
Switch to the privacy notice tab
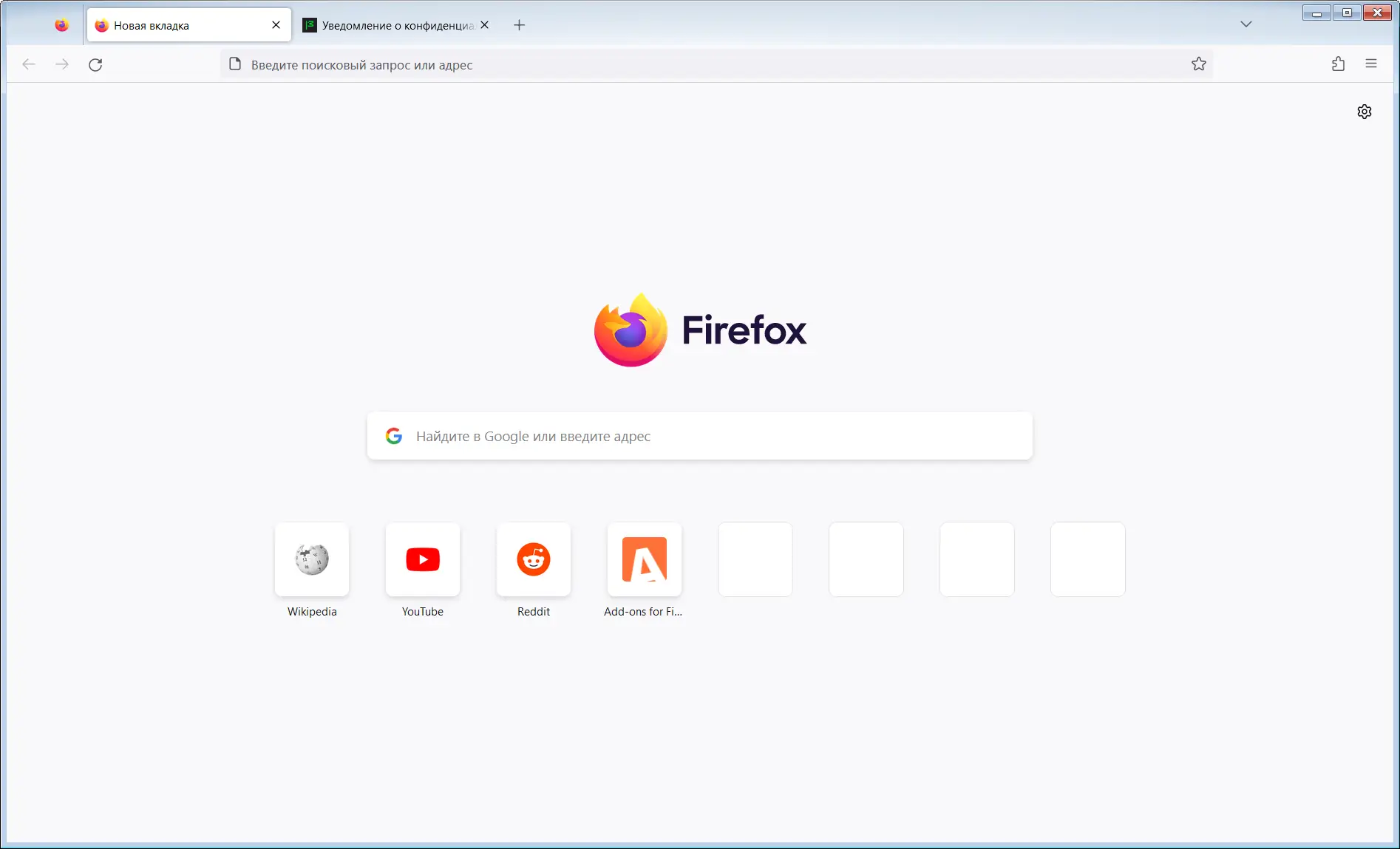pos(390,24)
